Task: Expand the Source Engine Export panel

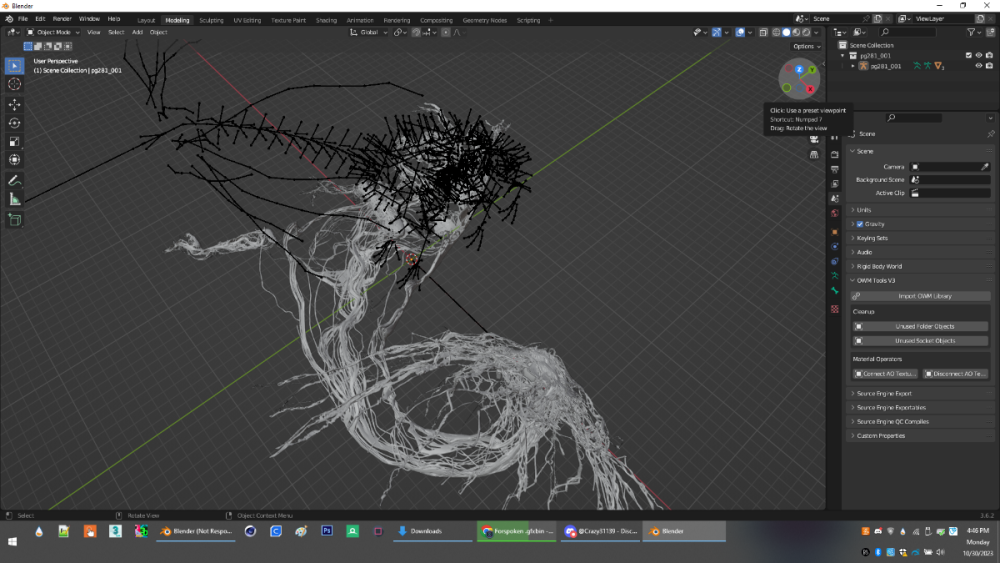Action: click(x=884, y=394)
